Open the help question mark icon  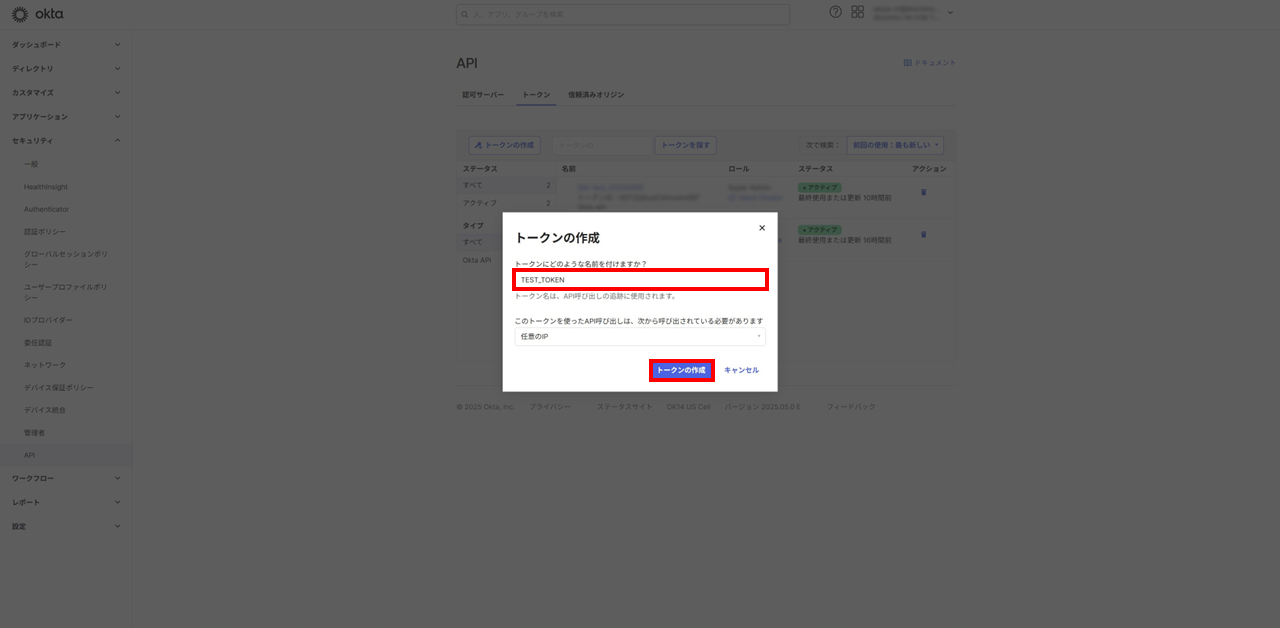point(836,12)
